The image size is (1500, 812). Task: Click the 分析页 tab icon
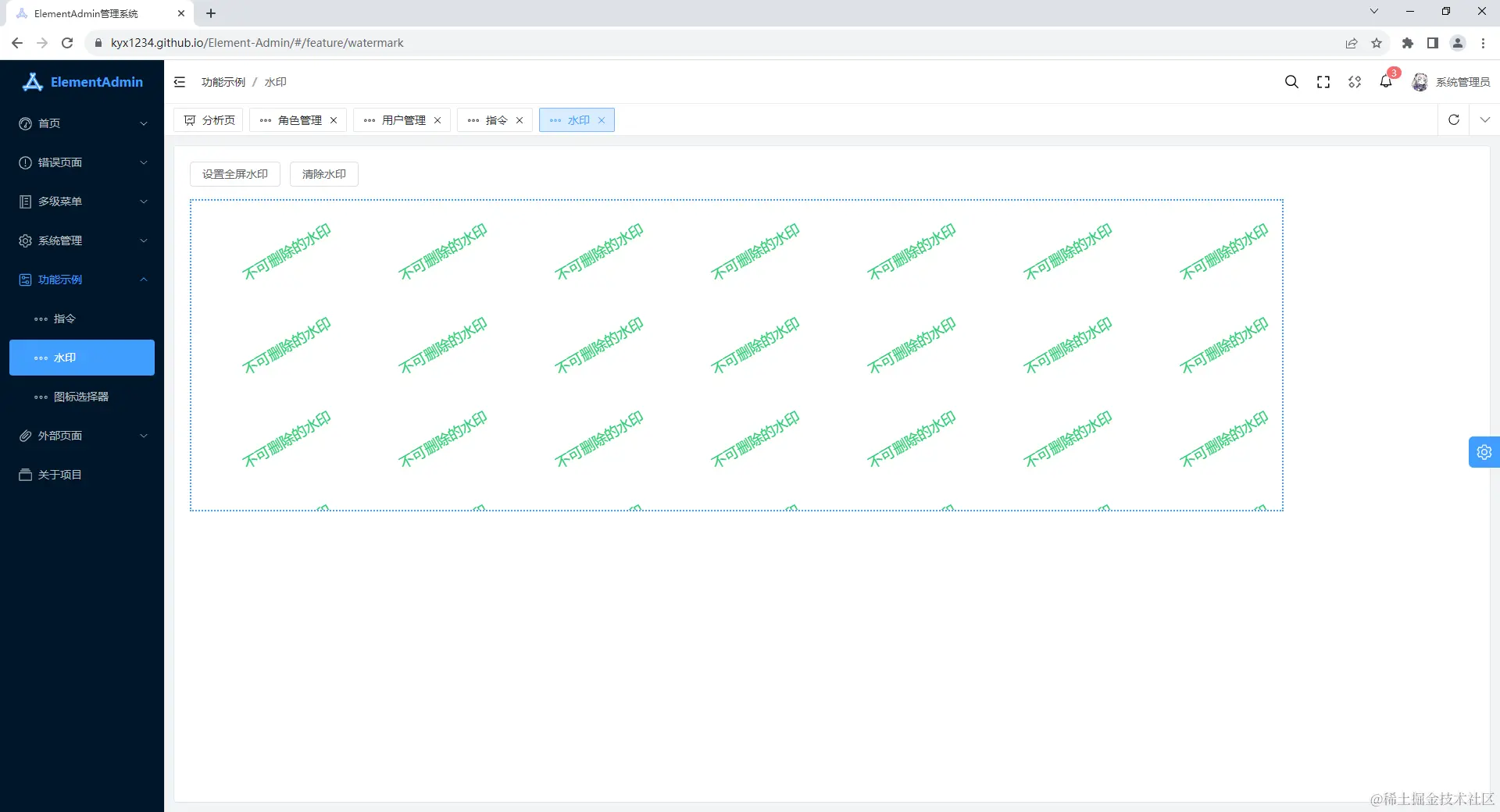pos(190,120)
